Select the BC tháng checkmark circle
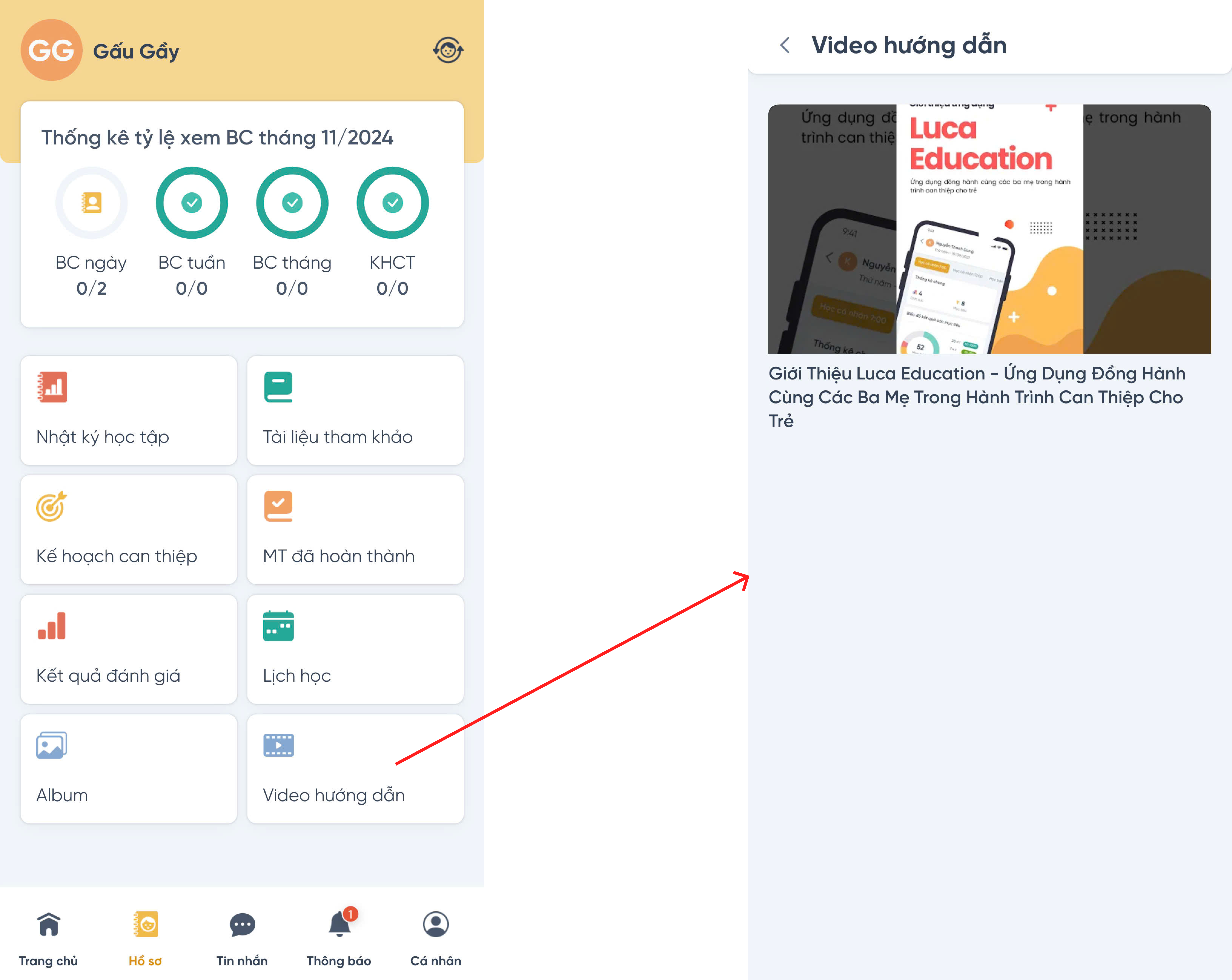1232x980 pixels. [292, 203]
